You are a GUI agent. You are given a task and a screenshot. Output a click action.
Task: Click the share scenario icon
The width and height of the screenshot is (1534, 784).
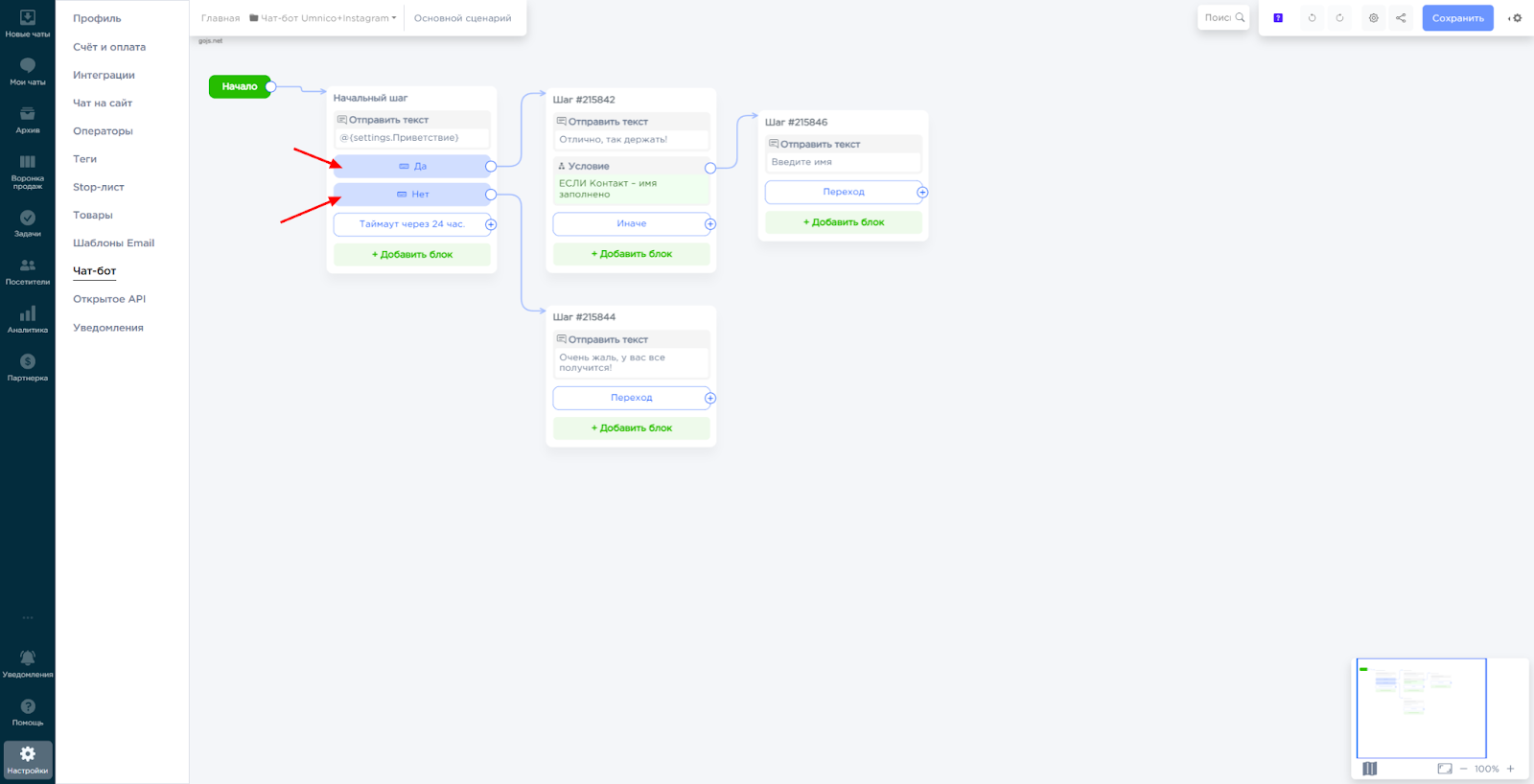[1401, 18]
